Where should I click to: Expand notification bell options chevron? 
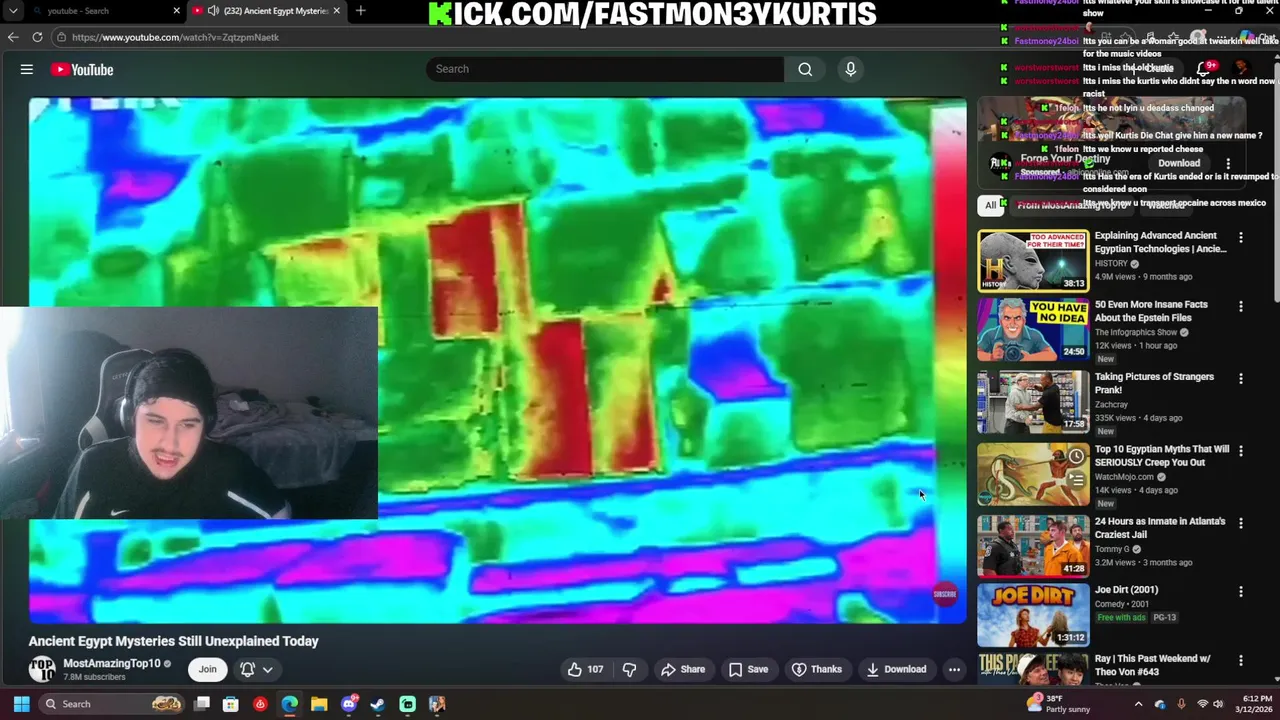267,670
